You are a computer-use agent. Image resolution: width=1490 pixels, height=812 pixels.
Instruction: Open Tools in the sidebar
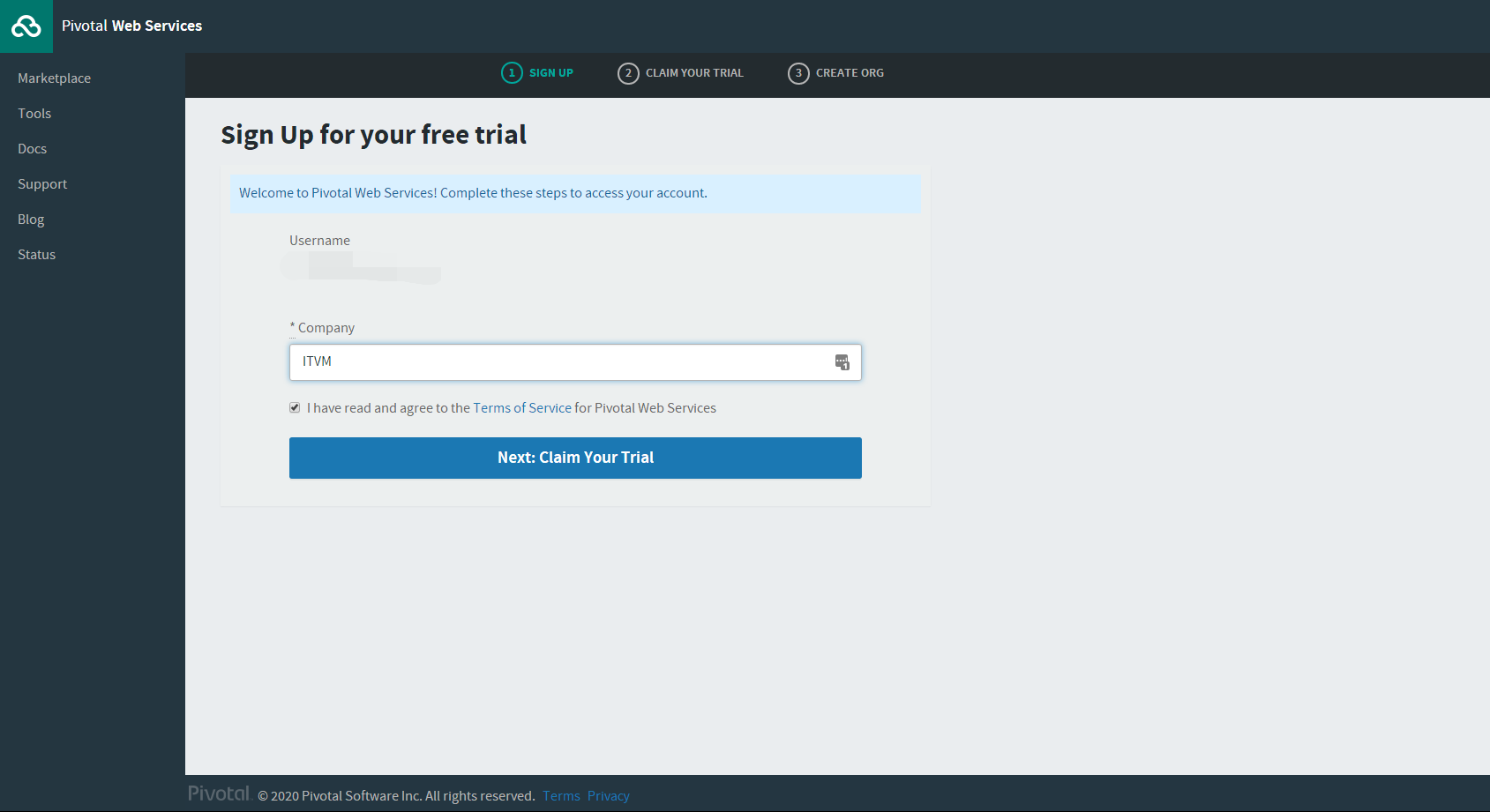tap(34, 114)
